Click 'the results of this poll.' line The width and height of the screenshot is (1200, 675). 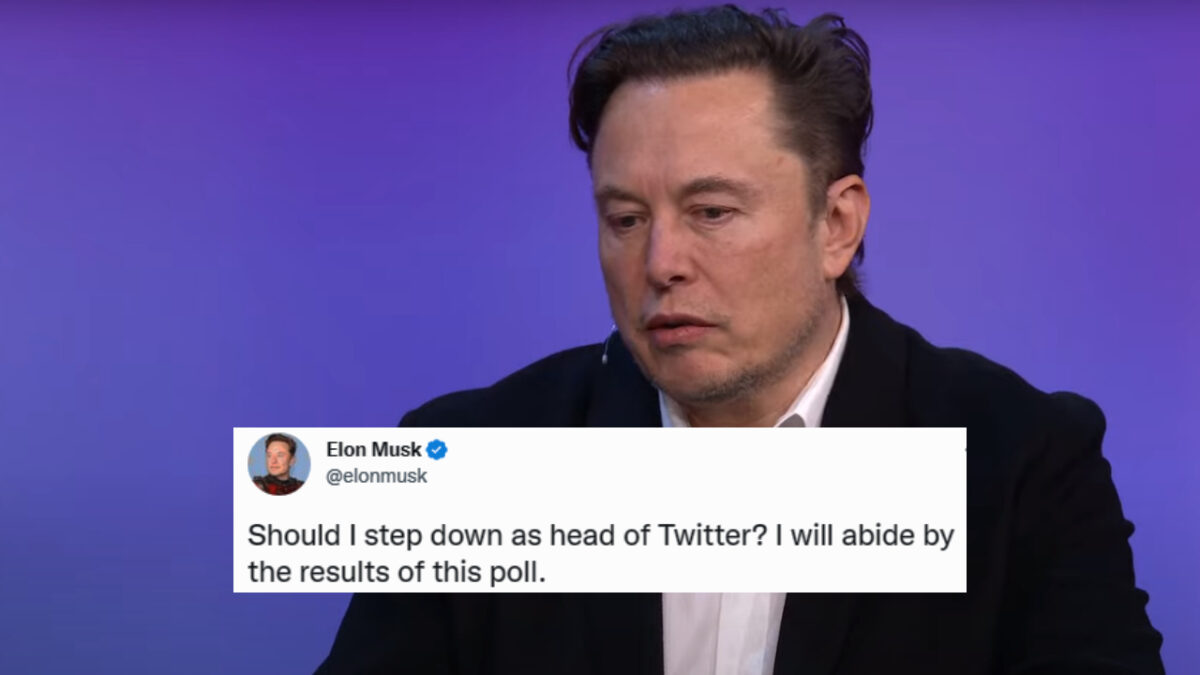coord(398,573)
